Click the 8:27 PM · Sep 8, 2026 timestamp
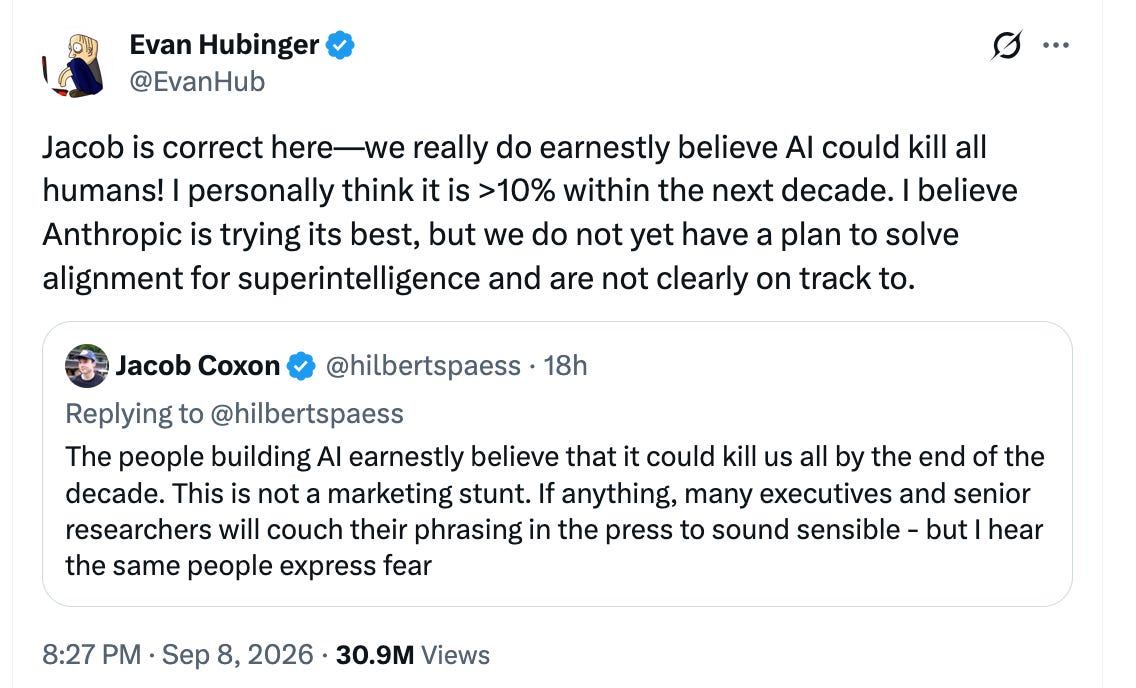The image size is (1136, 688). tap(178, 655)
